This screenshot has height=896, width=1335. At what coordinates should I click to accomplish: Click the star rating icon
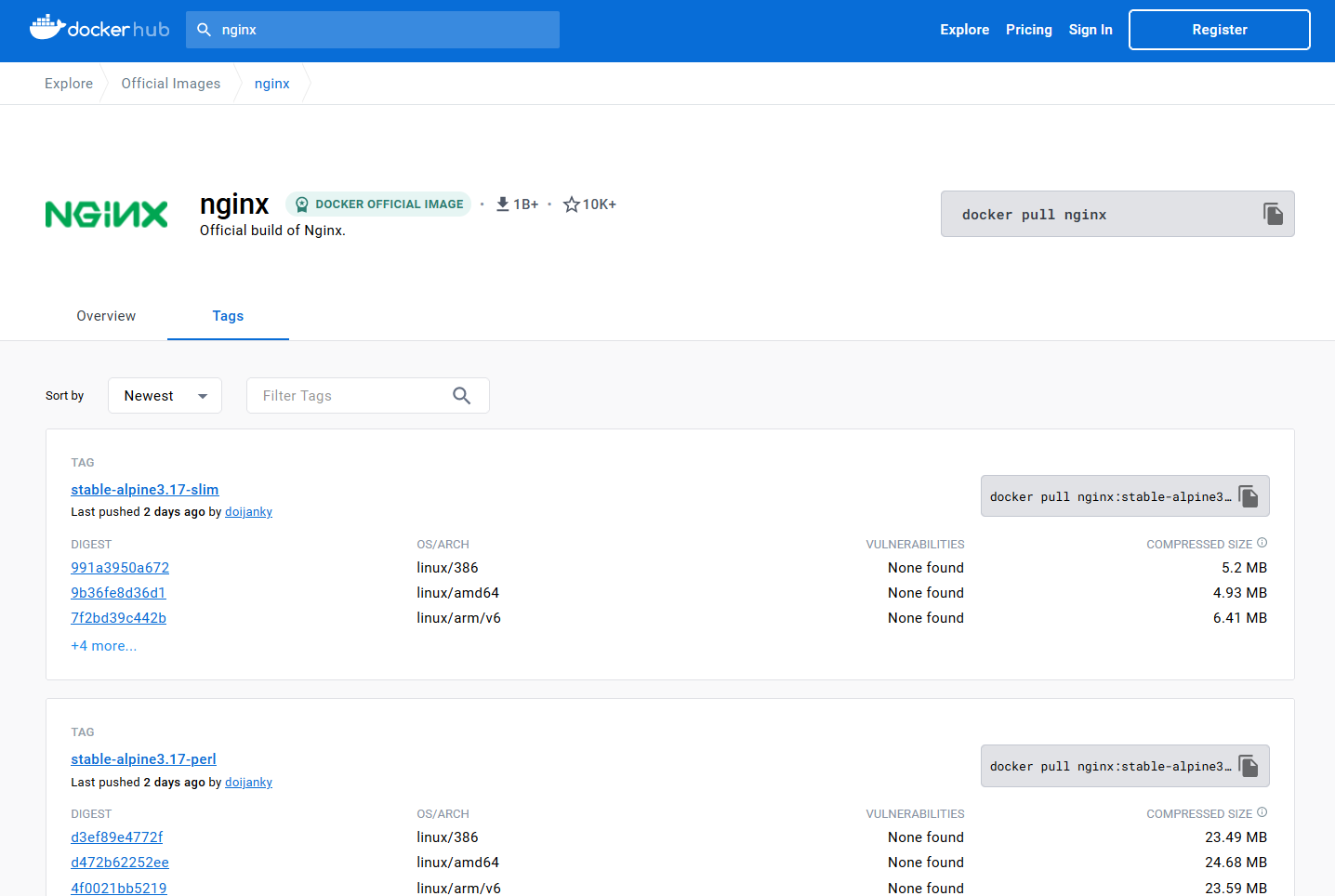tap(571, 204)
